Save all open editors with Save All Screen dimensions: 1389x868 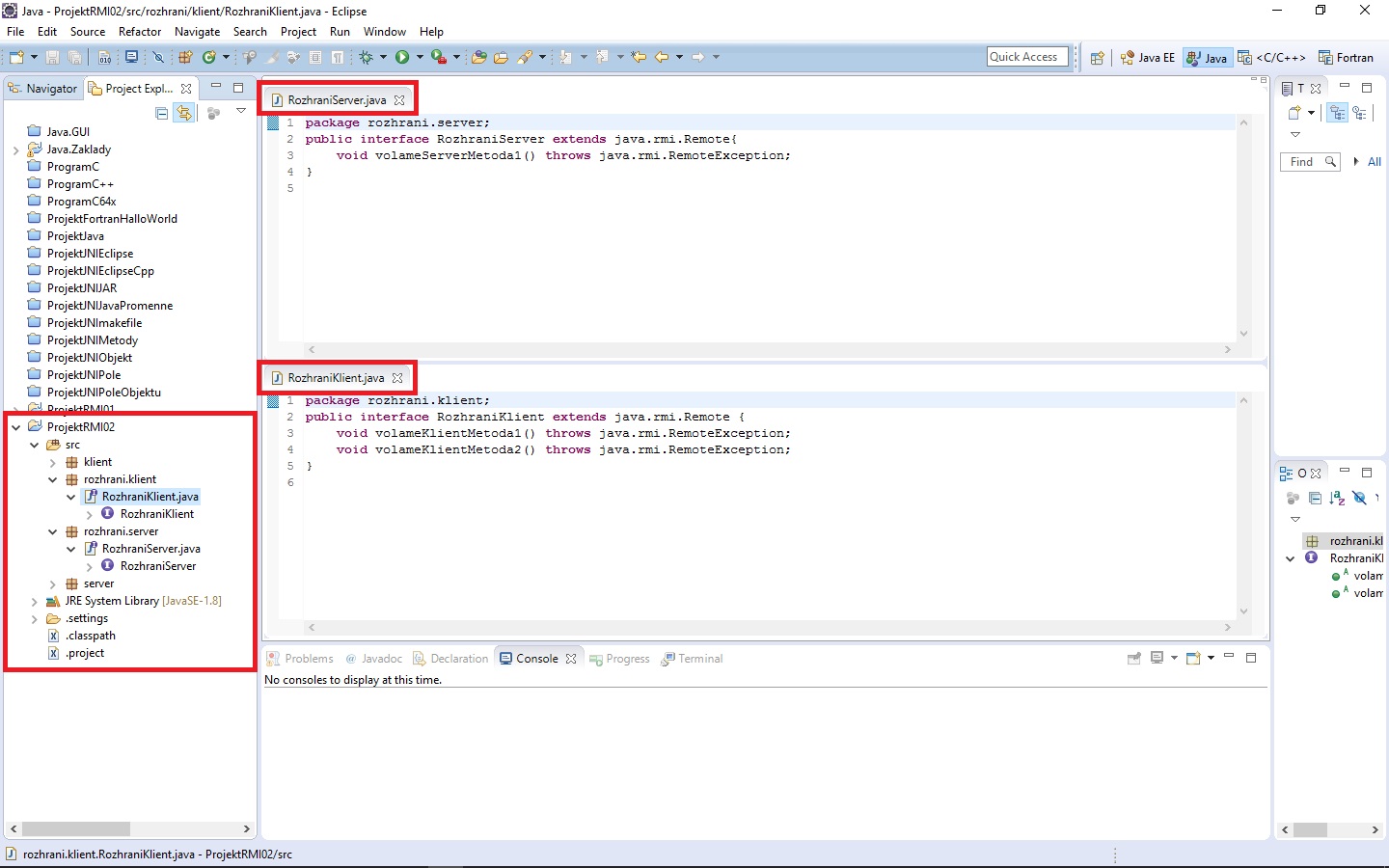pyautogui.click(x=74, y=57)
